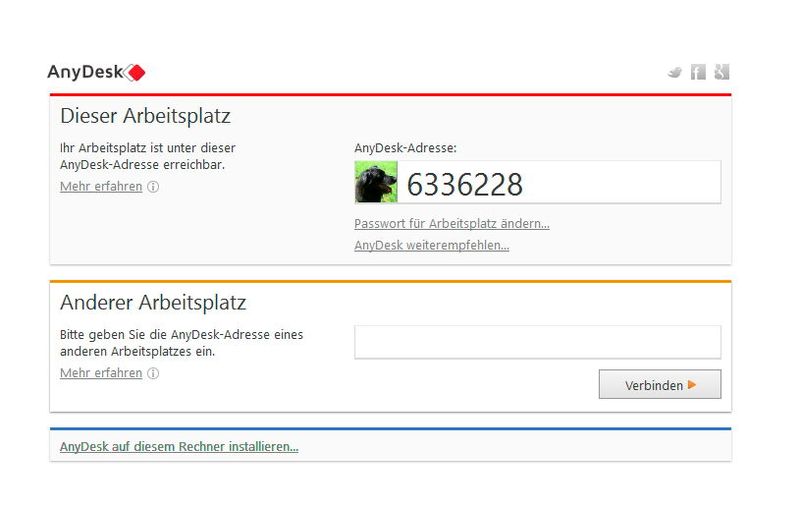Open Passwort für Arbeitsplatz ändern link
800x506 pixels.
(x=452, y=224)
